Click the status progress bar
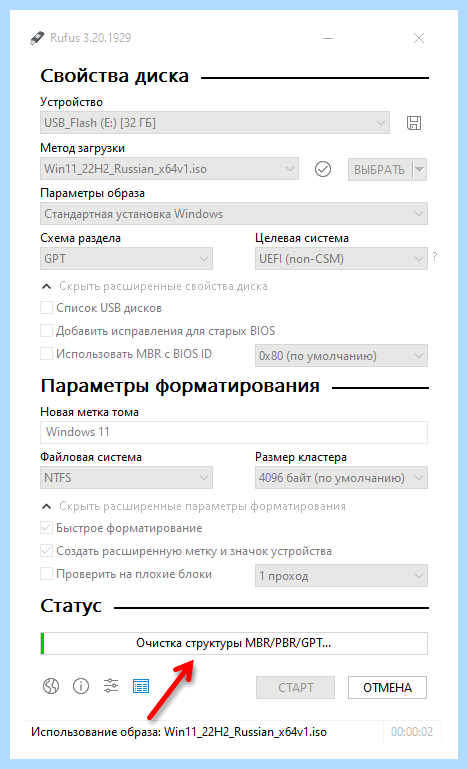The width and height of the screenshot is (468, 769). (x=234, y=643)
